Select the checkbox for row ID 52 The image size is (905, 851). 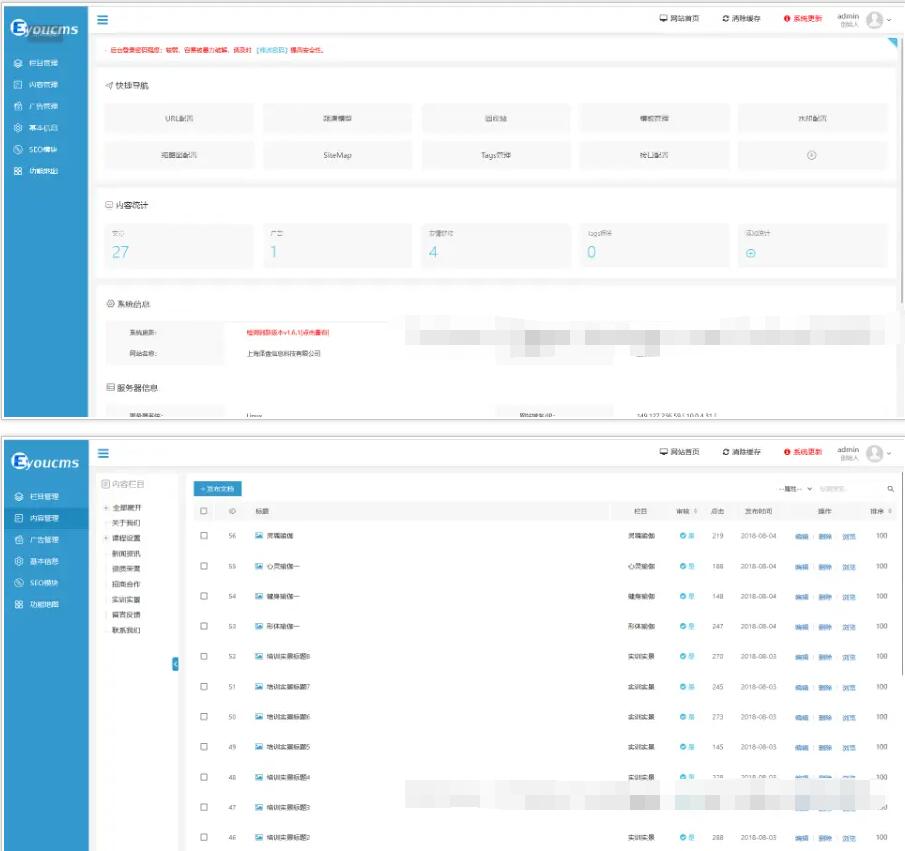(204, 657)
